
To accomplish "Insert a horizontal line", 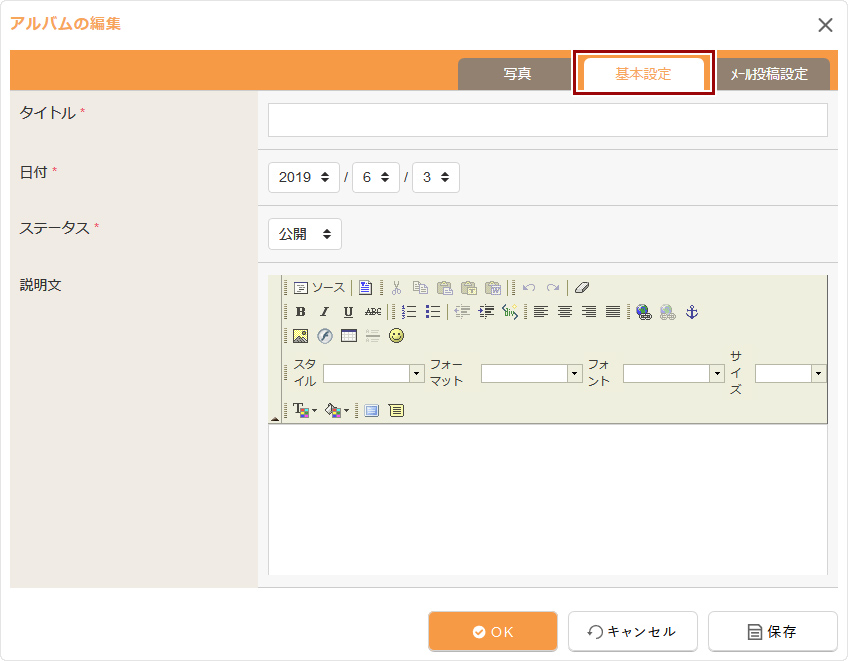I will coord(373,336).
